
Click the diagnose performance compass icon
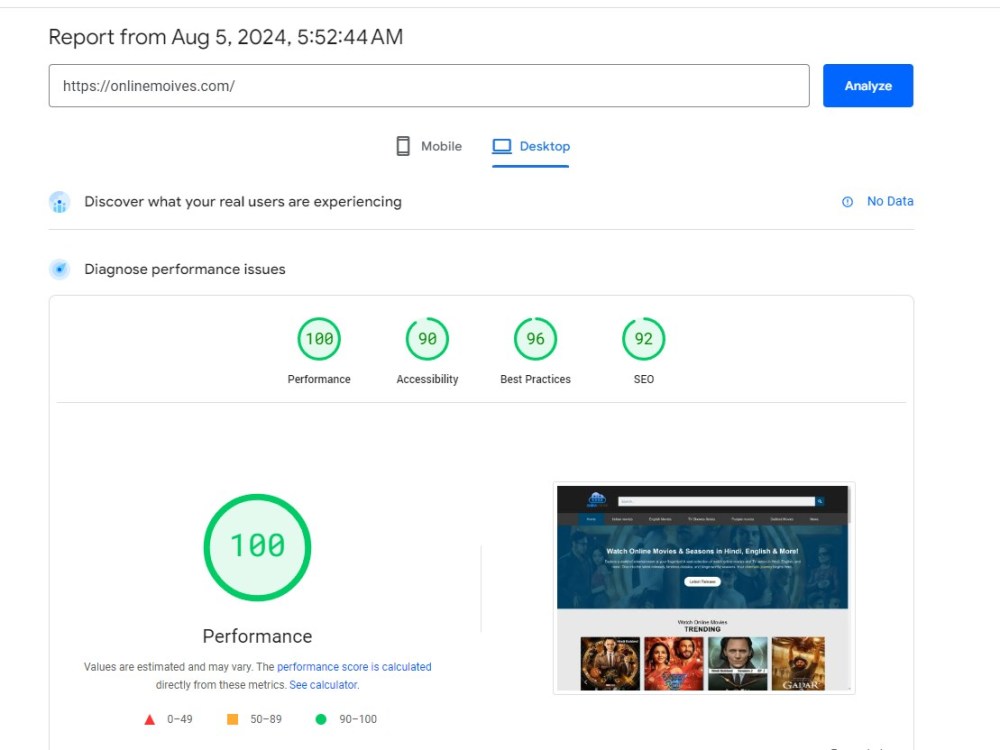59,269
